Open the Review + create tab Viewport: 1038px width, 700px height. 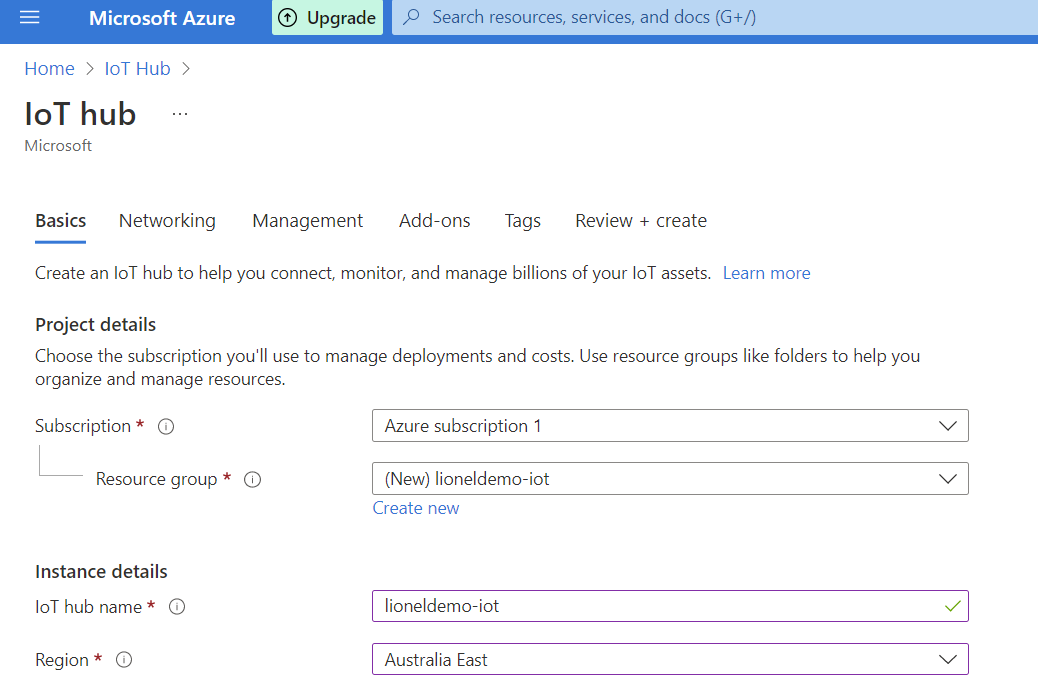(x=640, y=220)
